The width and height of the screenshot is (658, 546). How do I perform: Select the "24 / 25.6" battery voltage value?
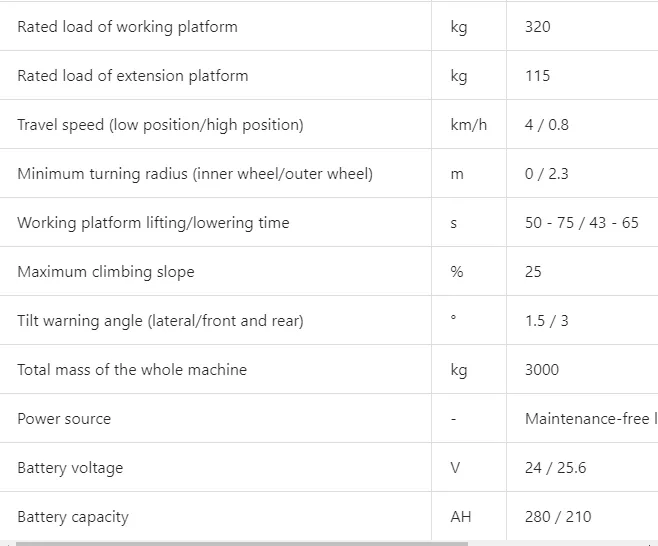(554, 468)
